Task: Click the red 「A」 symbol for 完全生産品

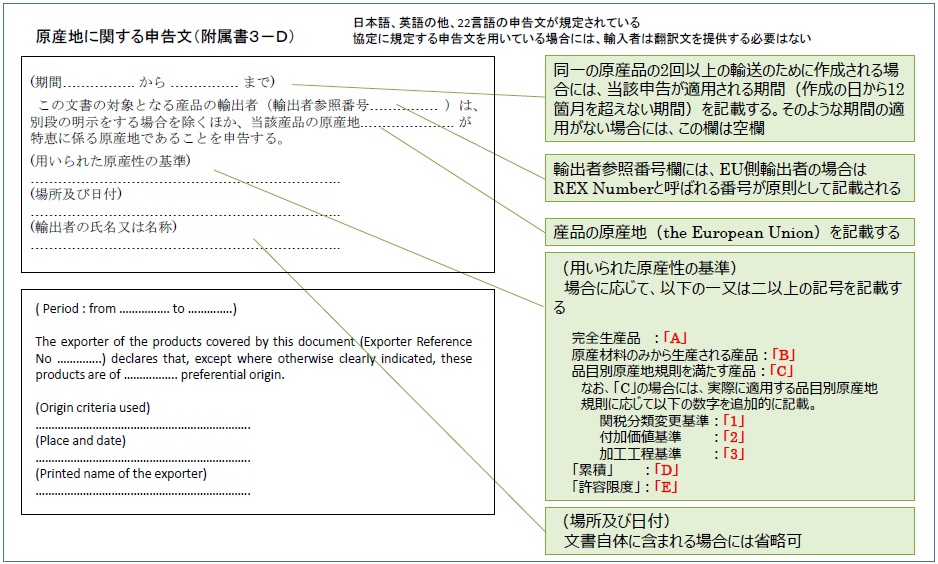Action: click(x=678, y=337)
